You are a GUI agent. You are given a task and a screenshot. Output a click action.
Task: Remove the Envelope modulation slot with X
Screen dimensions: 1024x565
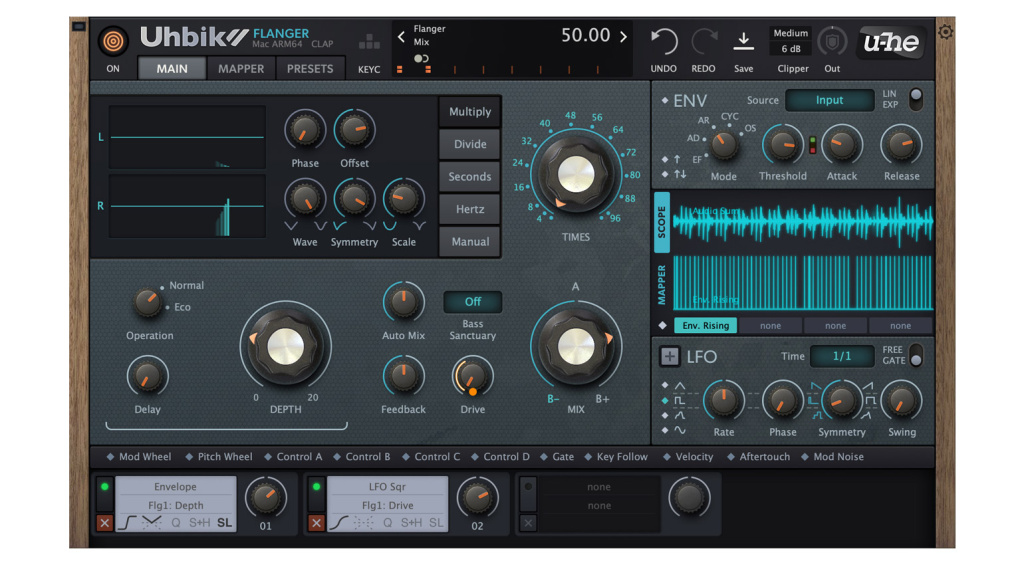click(x=104, y=523)
